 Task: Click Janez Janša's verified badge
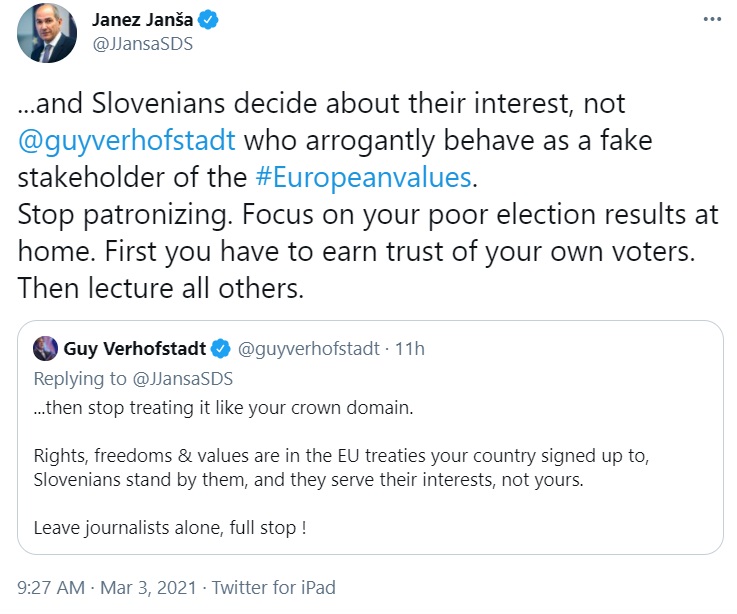click(x=212, y=20)
